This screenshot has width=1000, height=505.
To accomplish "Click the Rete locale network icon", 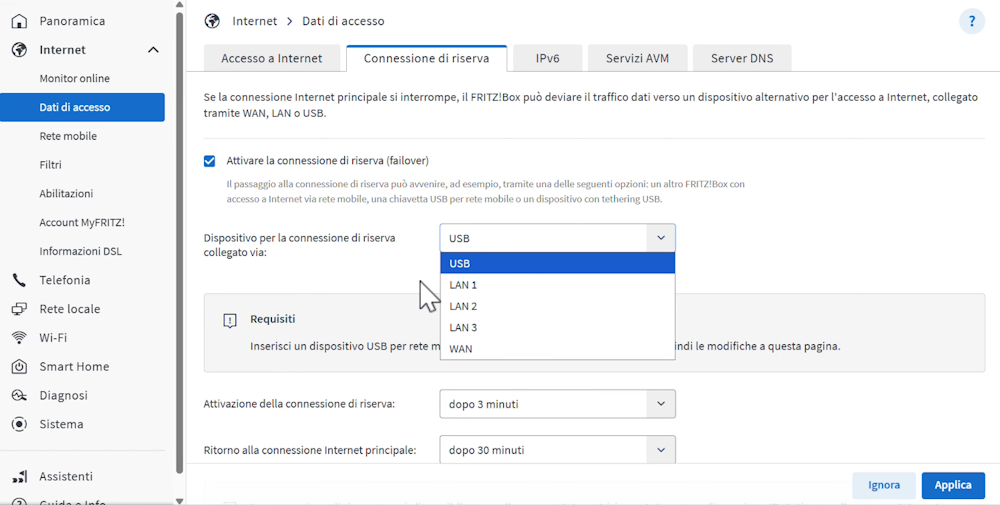I will [x=19, y=309].
